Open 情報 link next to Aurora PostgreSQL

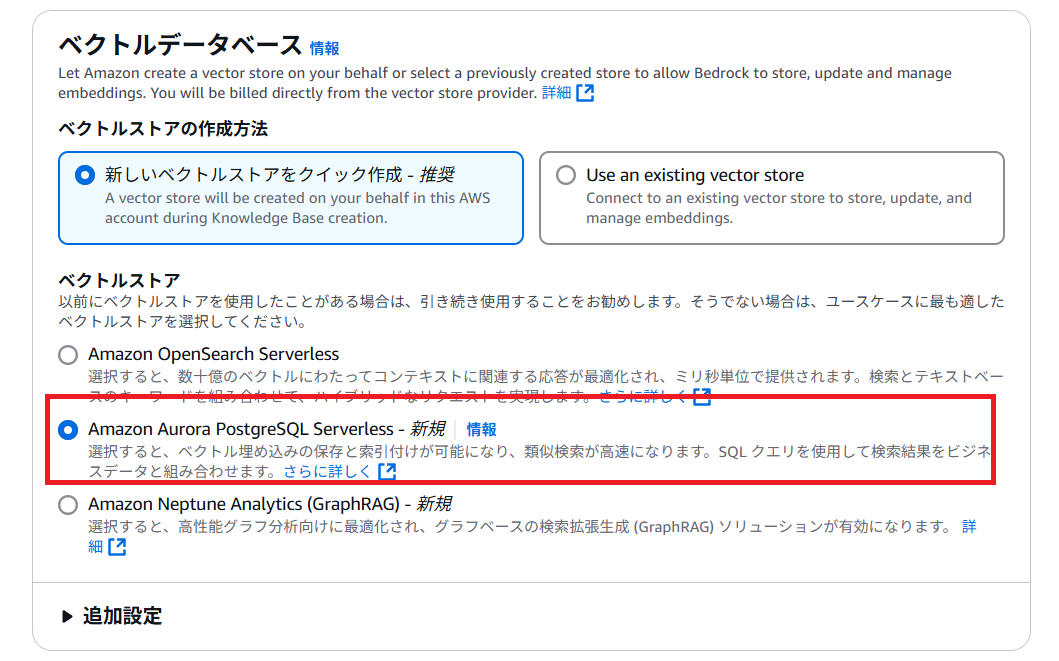[x=482, y=429]
